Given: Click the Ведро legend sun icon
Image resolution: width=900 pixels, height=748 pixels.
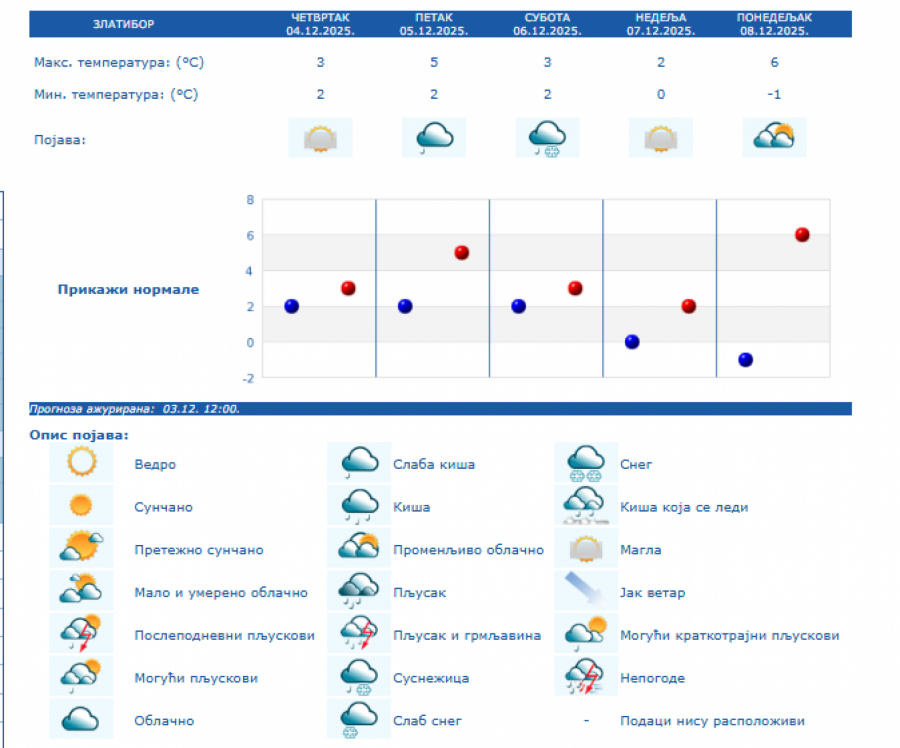Looking at the screenshot, I should (81, 464).
